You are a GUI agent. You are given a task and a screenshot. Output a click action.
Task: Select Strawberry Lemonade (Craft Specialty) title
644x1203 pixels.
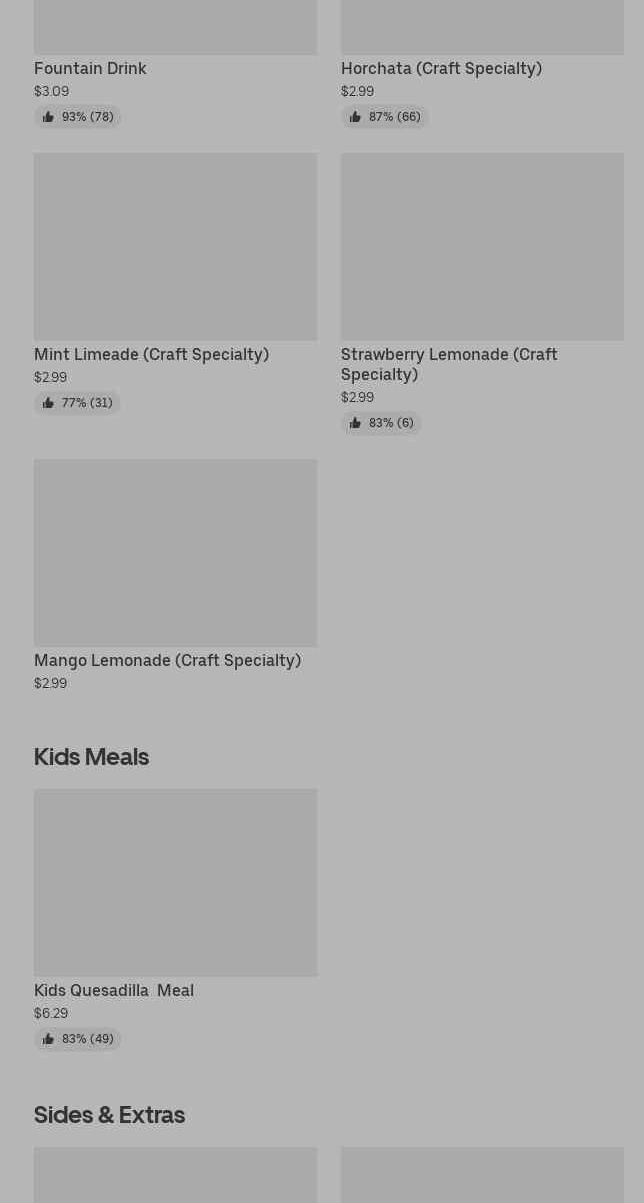(x=449, y=364)
